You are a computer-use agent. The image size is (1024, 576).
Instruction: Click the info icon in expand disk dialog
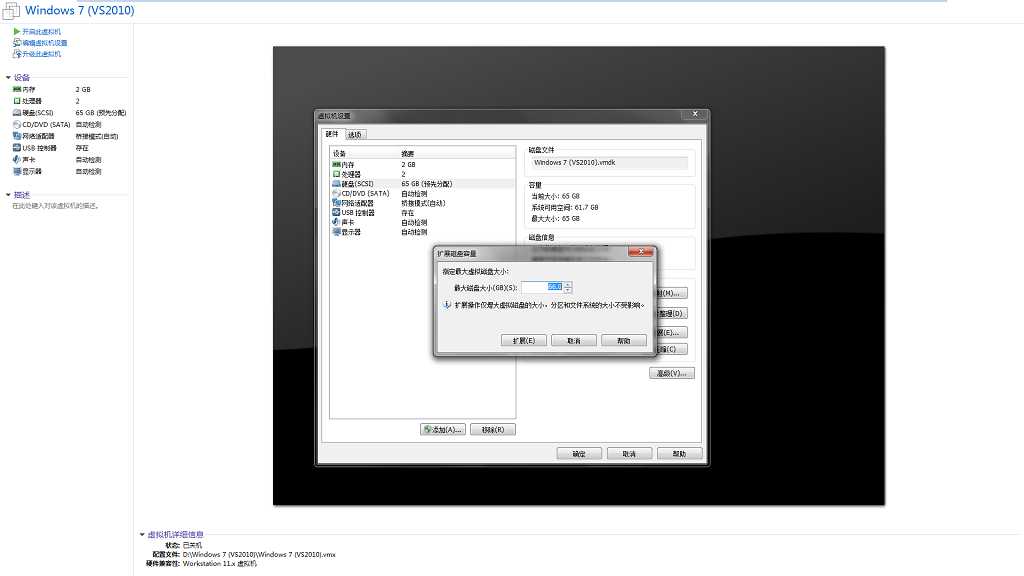pos(447,305)
